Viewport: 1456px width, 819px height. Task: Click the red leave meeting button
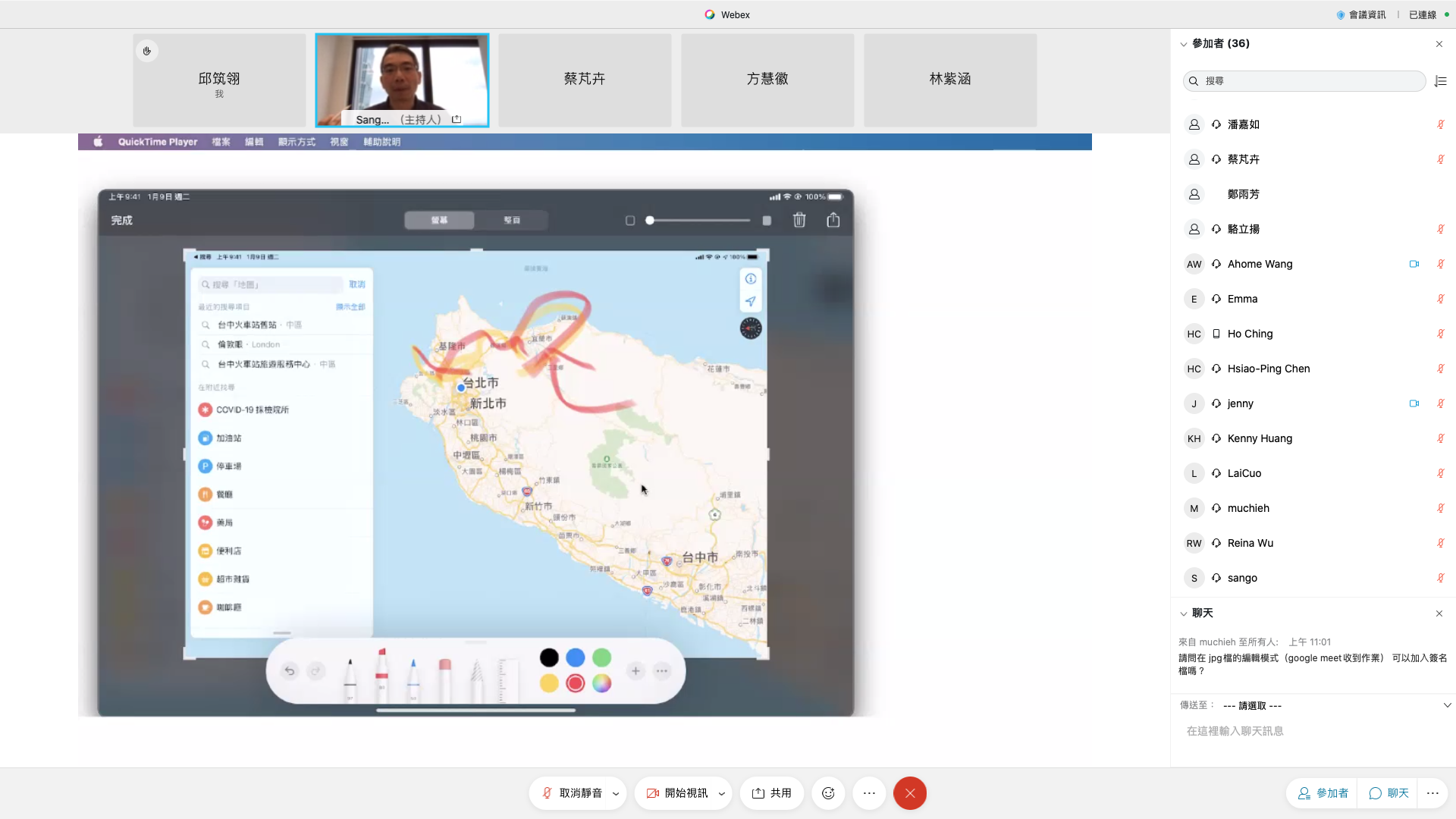[x=910, y=793]
